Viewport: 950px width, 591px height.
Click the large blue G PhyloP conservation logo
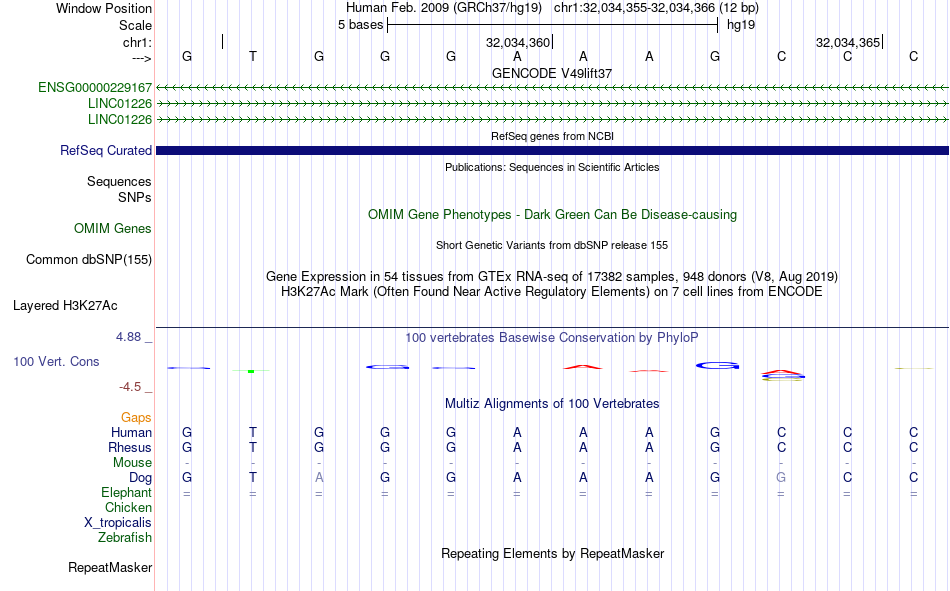pos(717,366)
